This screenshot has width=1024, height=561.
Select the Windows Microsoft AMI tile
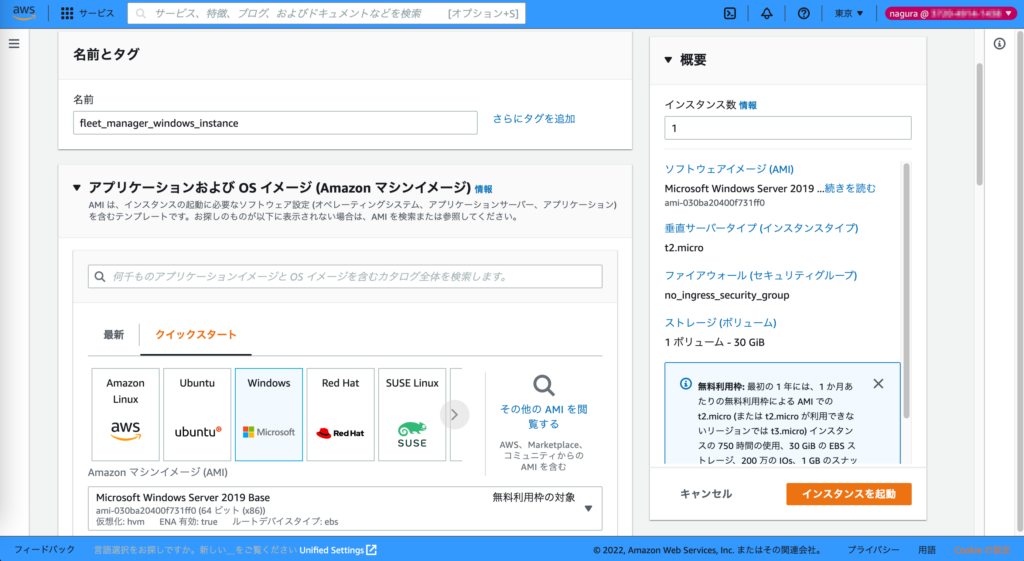pos(268,414)
